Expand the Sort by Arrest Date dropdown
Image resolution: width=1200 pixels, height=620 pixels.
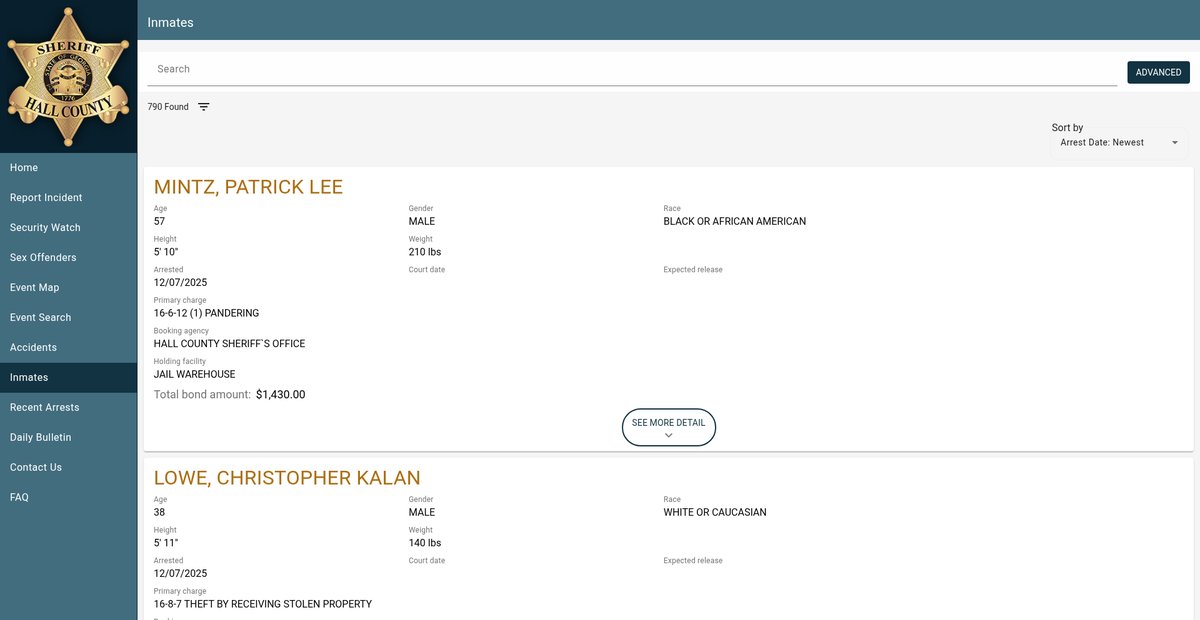(x=1119, y=143)
